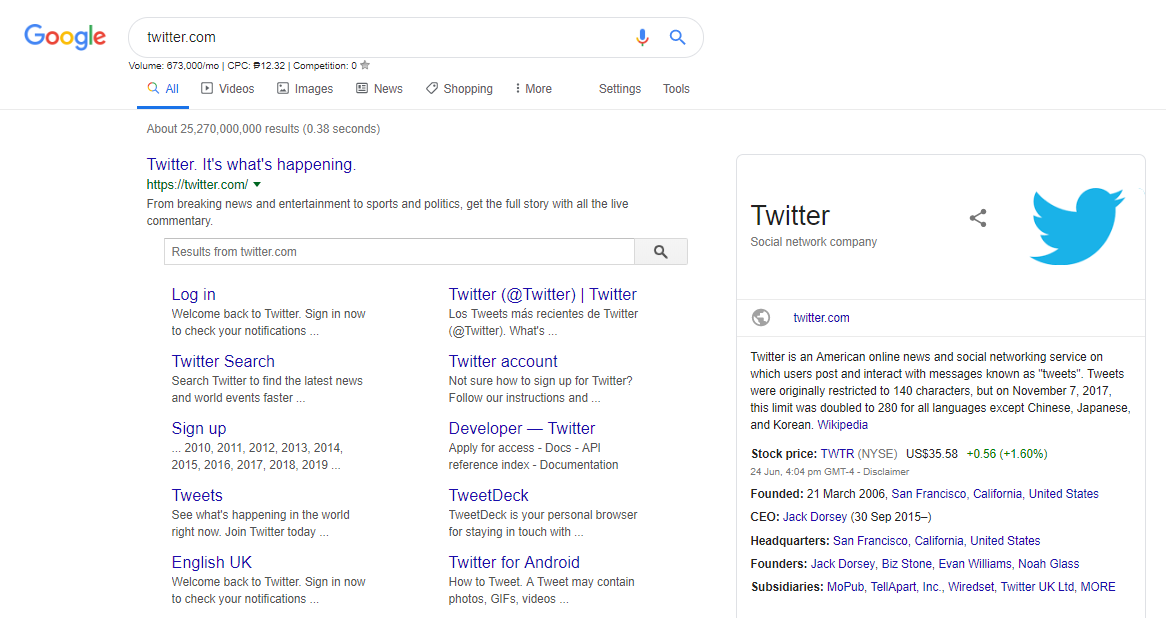Star the keyword next to Competition
Viewport: 1166px width, 618px height.
coord(365,65)
